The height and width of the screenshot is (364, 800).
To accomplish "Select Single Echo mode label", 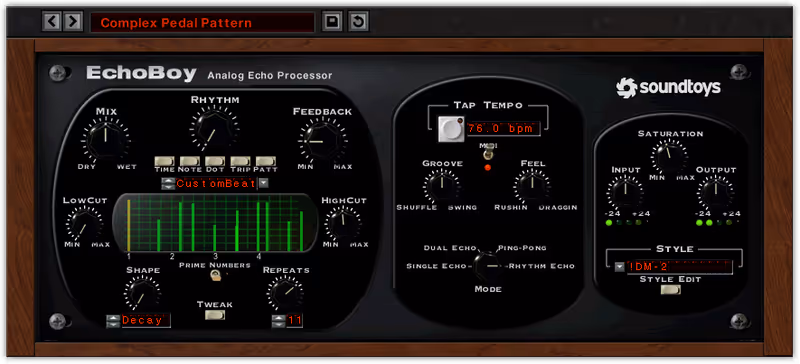I will pos(436,266).
